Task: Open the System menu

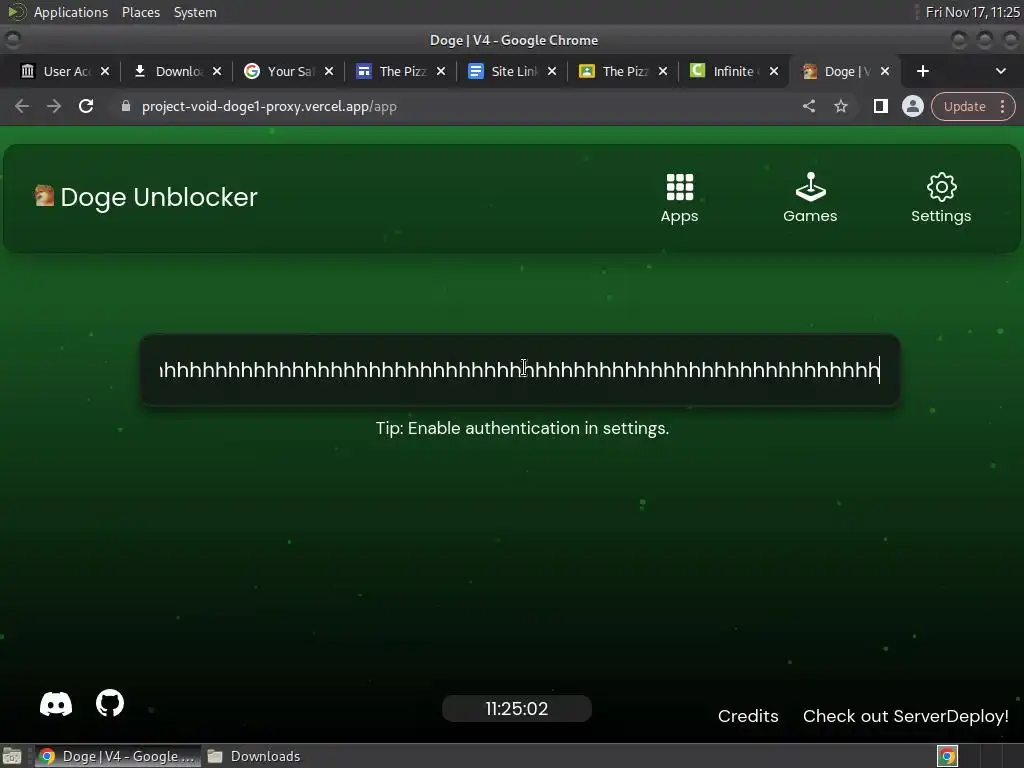Action: tap(195, 12)
